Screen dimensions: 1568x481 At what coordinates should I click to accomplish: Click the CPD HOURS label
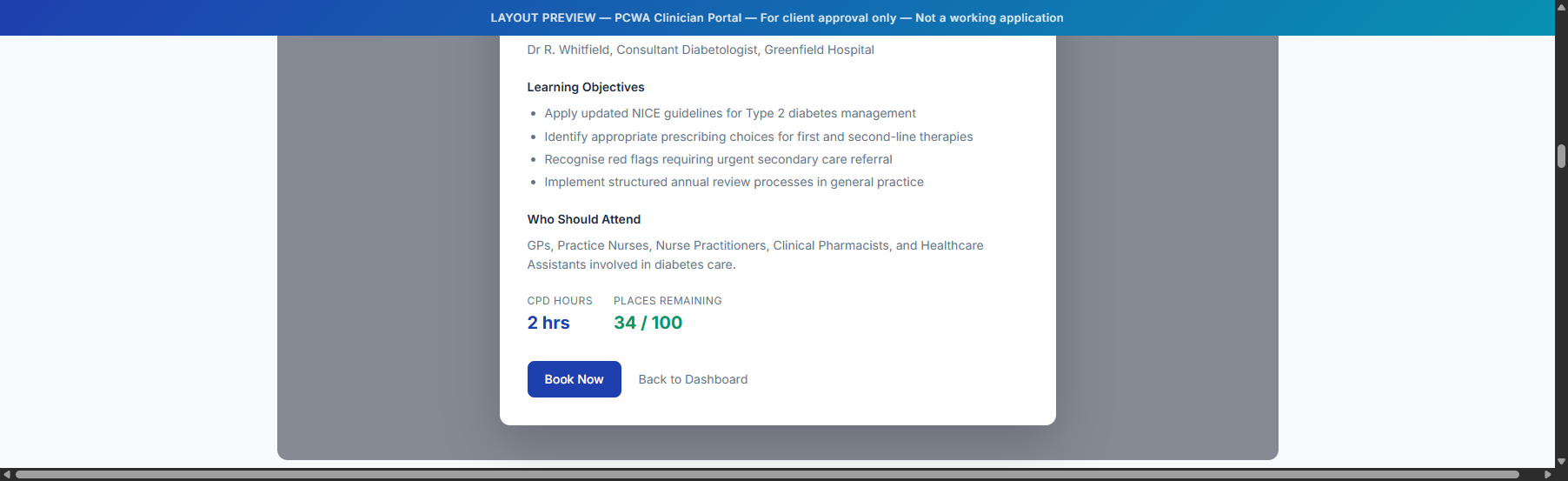click(559, 301)
